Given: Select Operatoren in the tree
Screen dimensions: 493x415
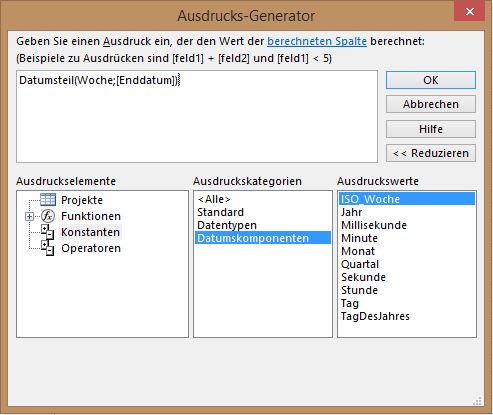Looking at the screenshot, I should (91, 248).
